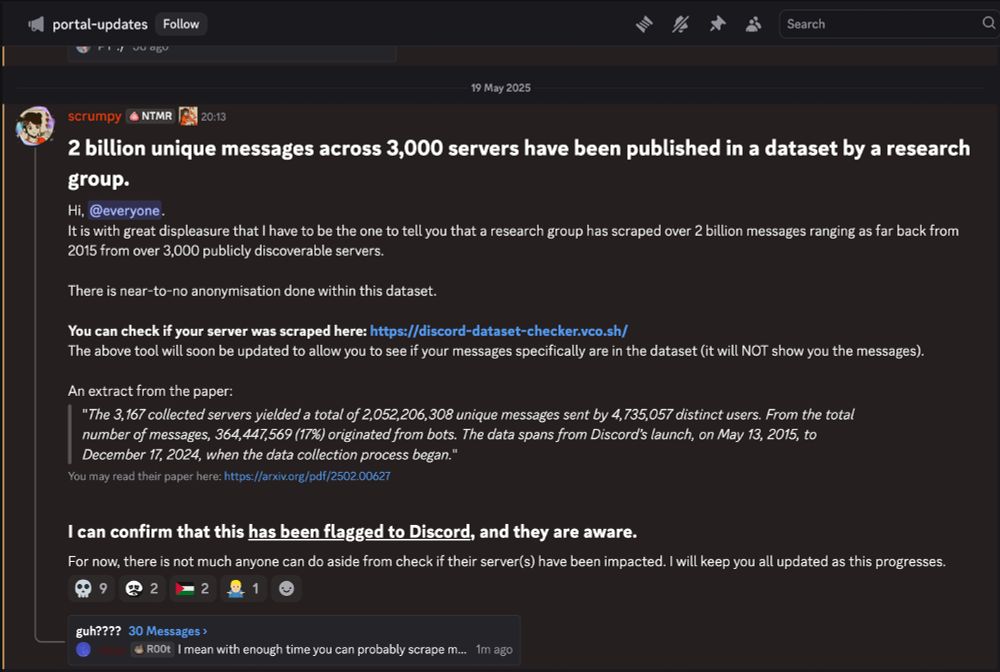
Task: Click the portal-updates channel name
Action: [99, 24]
